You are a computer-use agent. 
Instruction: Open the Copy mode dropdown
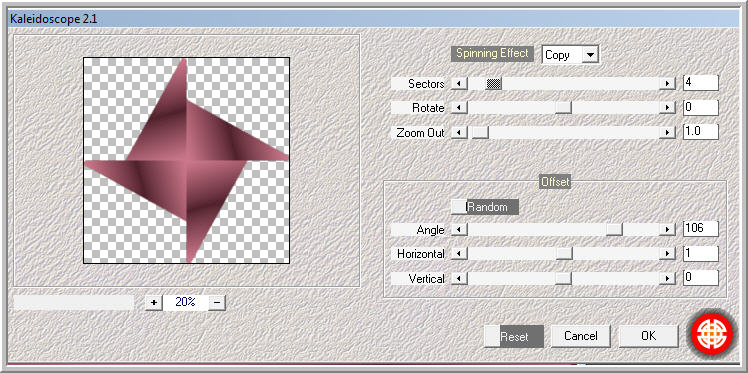[x=590, y=55]
